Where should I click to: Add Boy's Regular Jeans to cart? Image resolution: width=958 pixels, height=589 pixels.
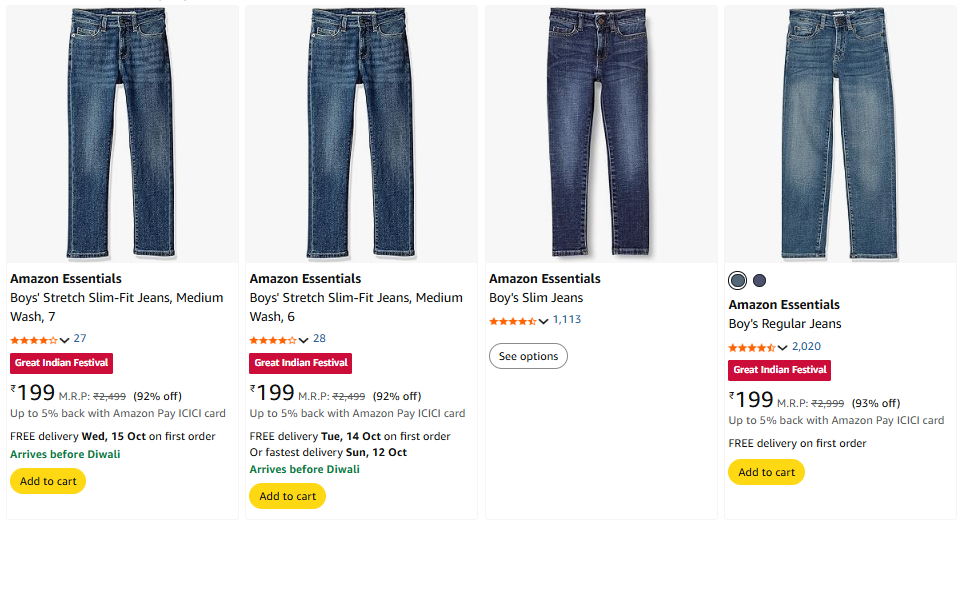(x=766, y=472)
